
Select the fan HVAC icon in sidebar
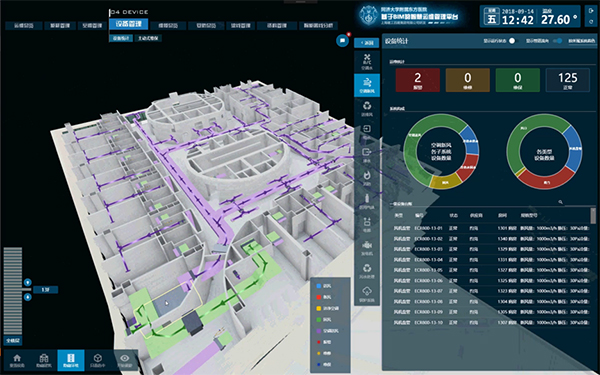tap(367, 61)
